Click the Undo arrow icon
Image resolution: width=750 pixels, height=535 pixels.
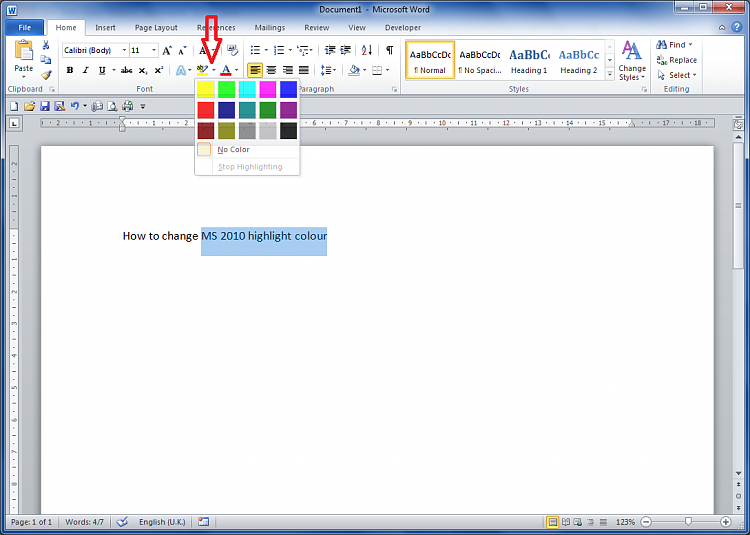[75, 106]
